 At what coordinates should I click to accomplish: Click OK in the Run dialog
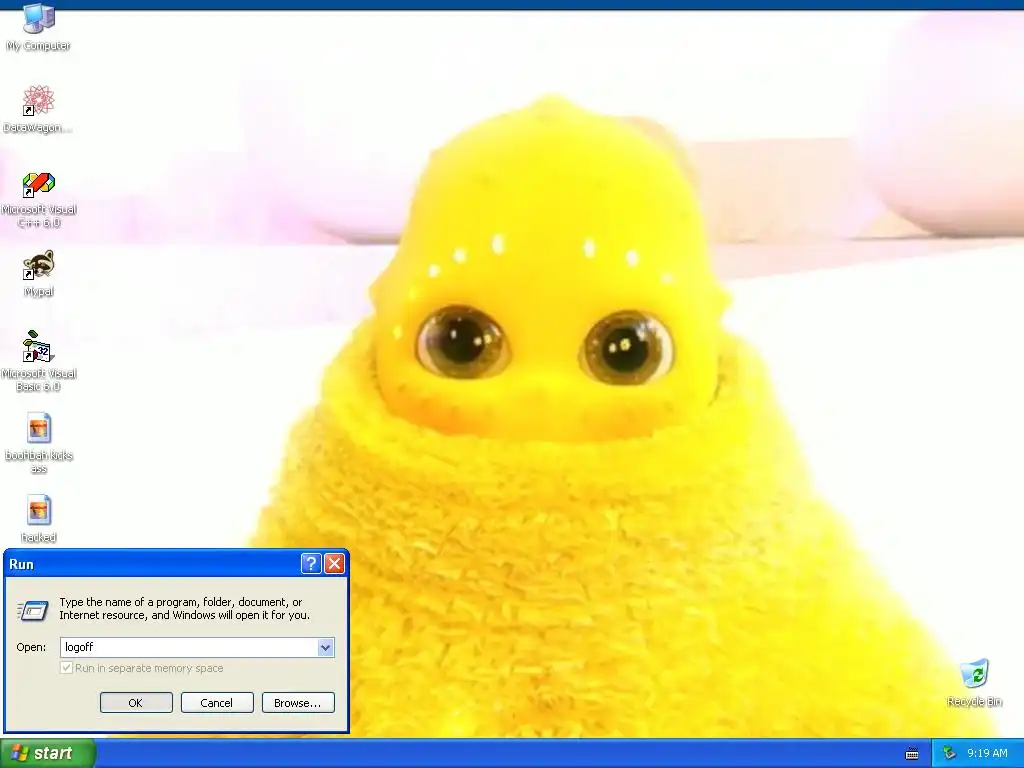coord(136,703)
